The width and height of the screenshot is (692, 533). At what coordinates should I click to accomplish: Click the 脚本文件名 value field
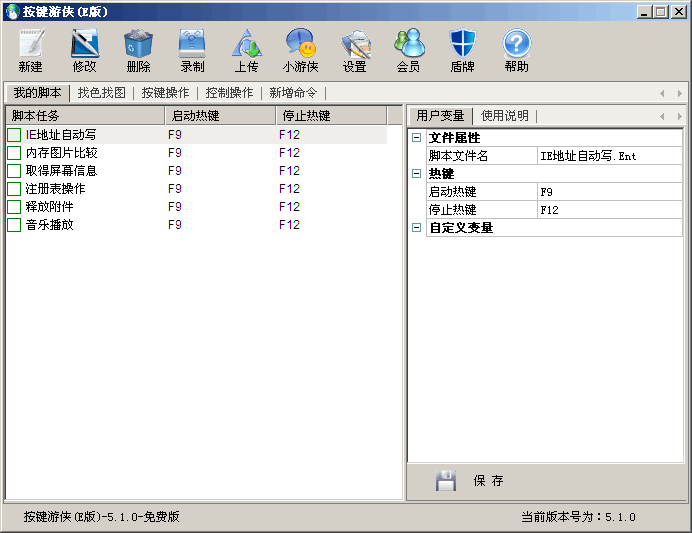pyautogui.click(x=610, y=156)
